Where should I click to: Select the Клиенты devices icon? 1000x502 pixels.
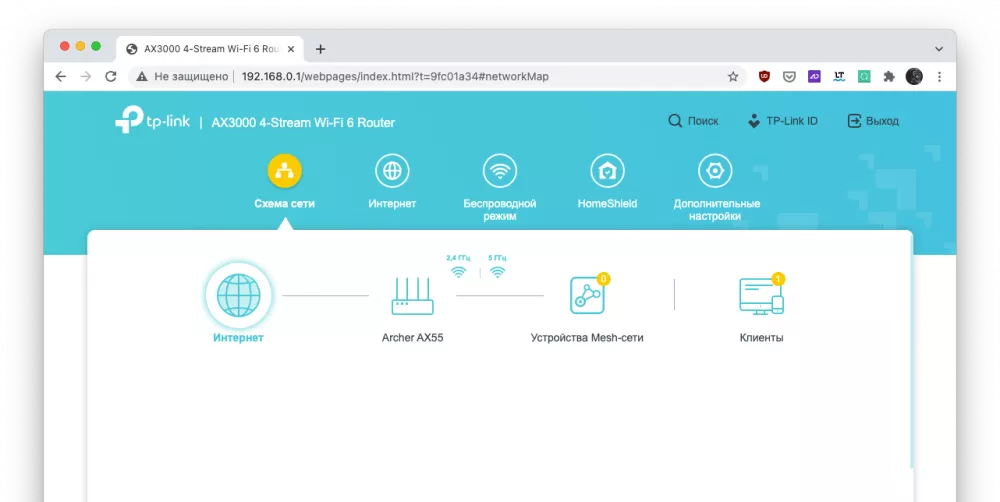click(x=761, y=296)
